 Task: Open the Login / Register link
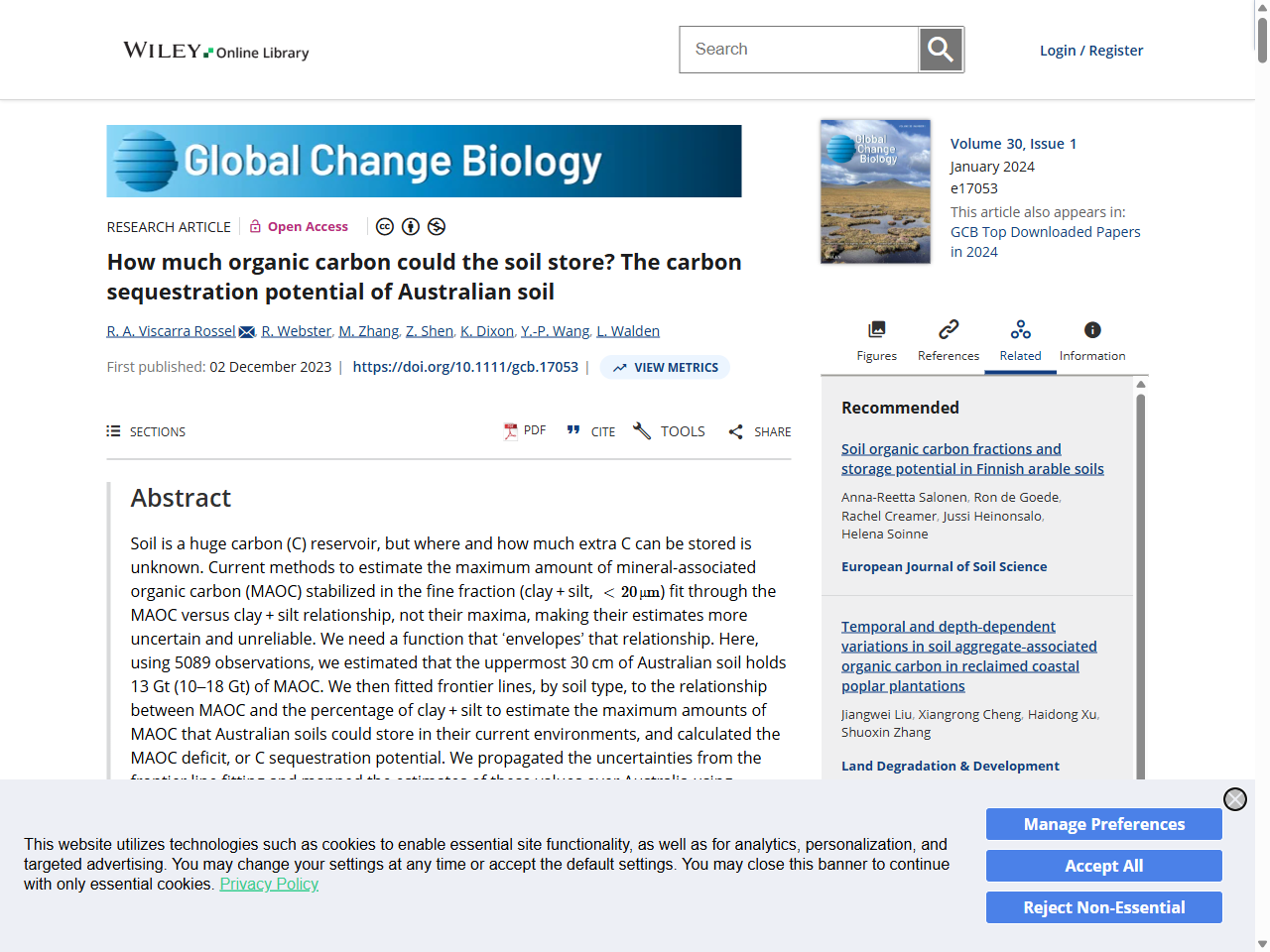[1091, 50]
